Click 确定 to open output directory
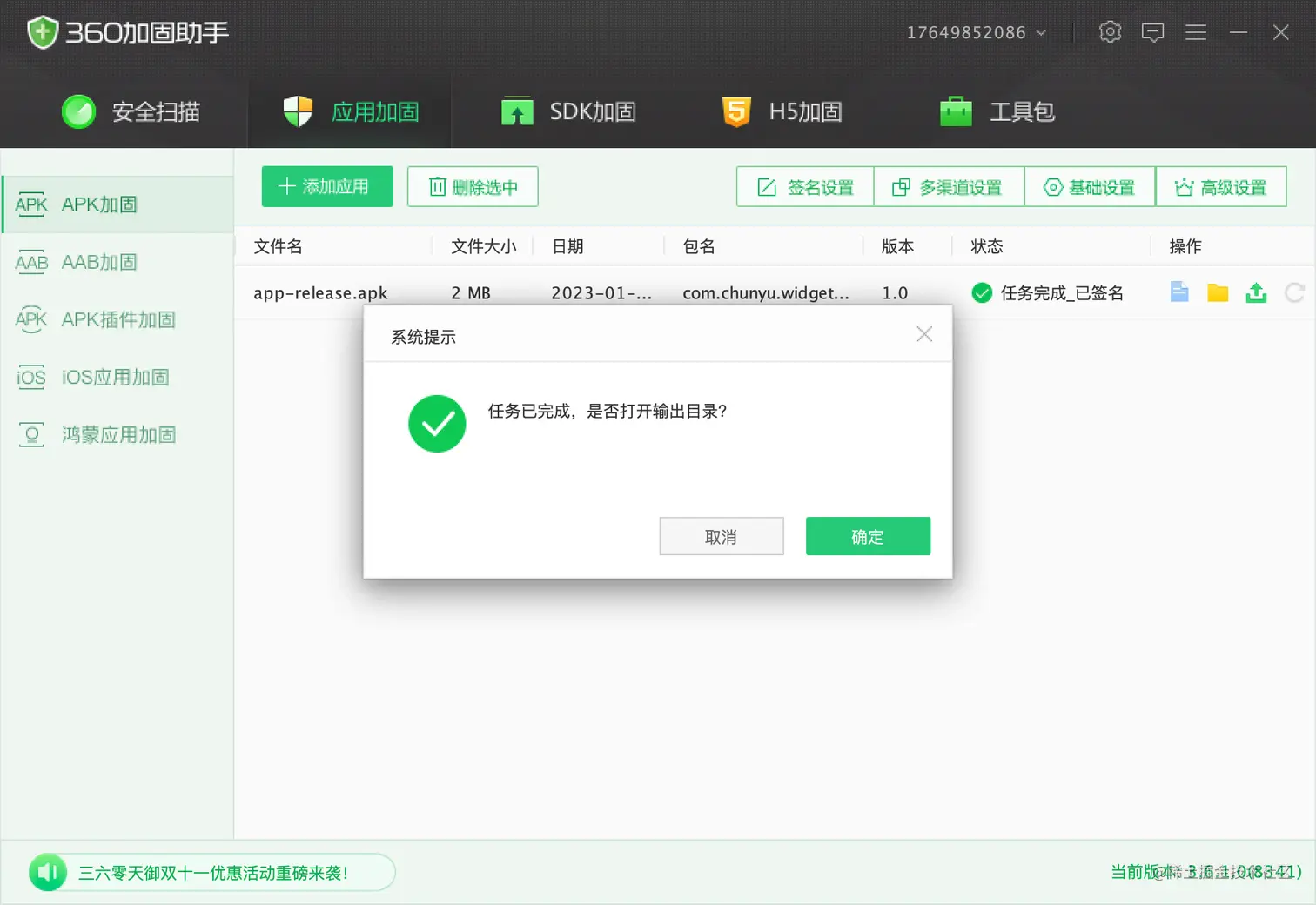 [x=868, y=536]
